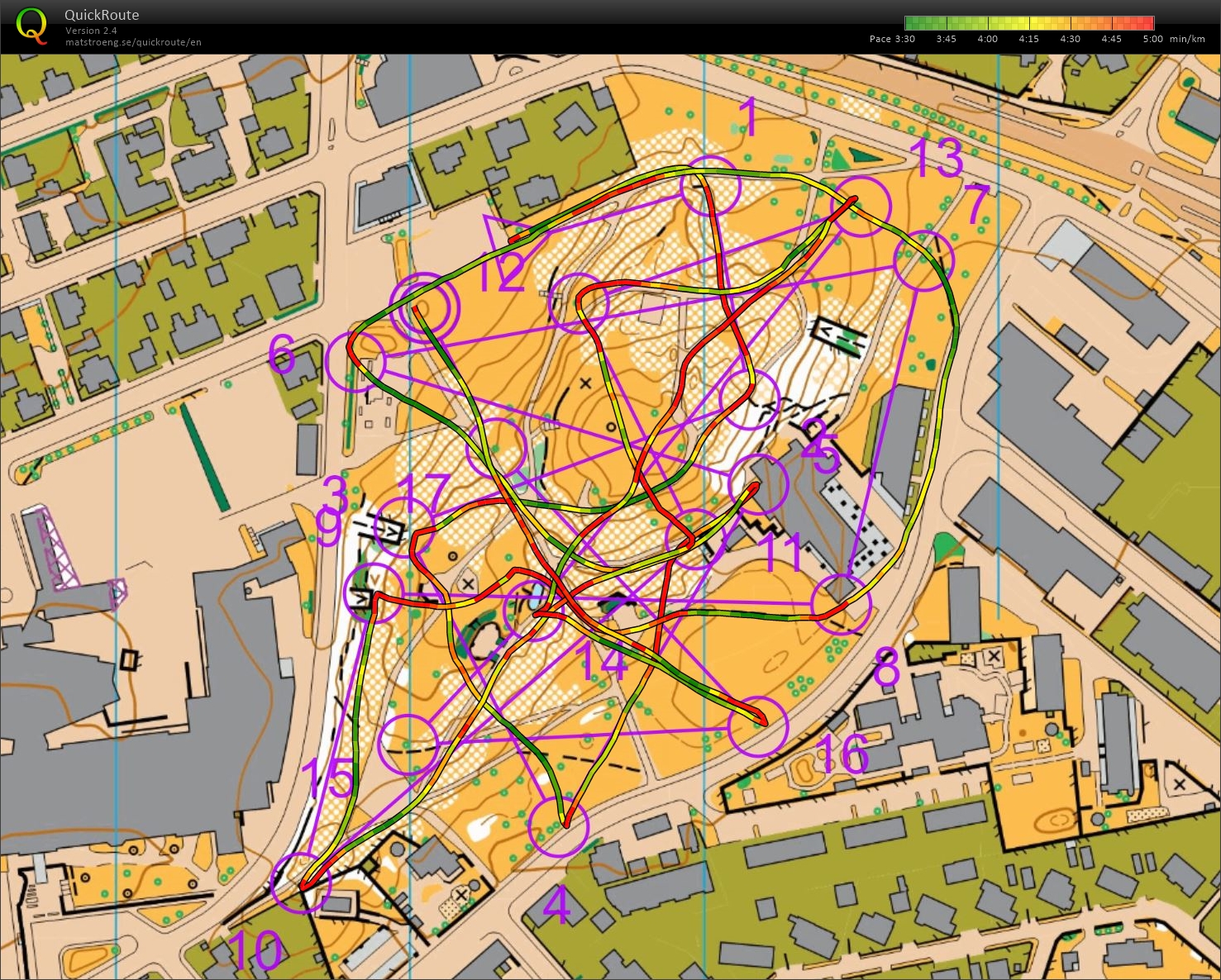Click control number 11 label
Screen dimensions: 1221x980
(780, 552)
